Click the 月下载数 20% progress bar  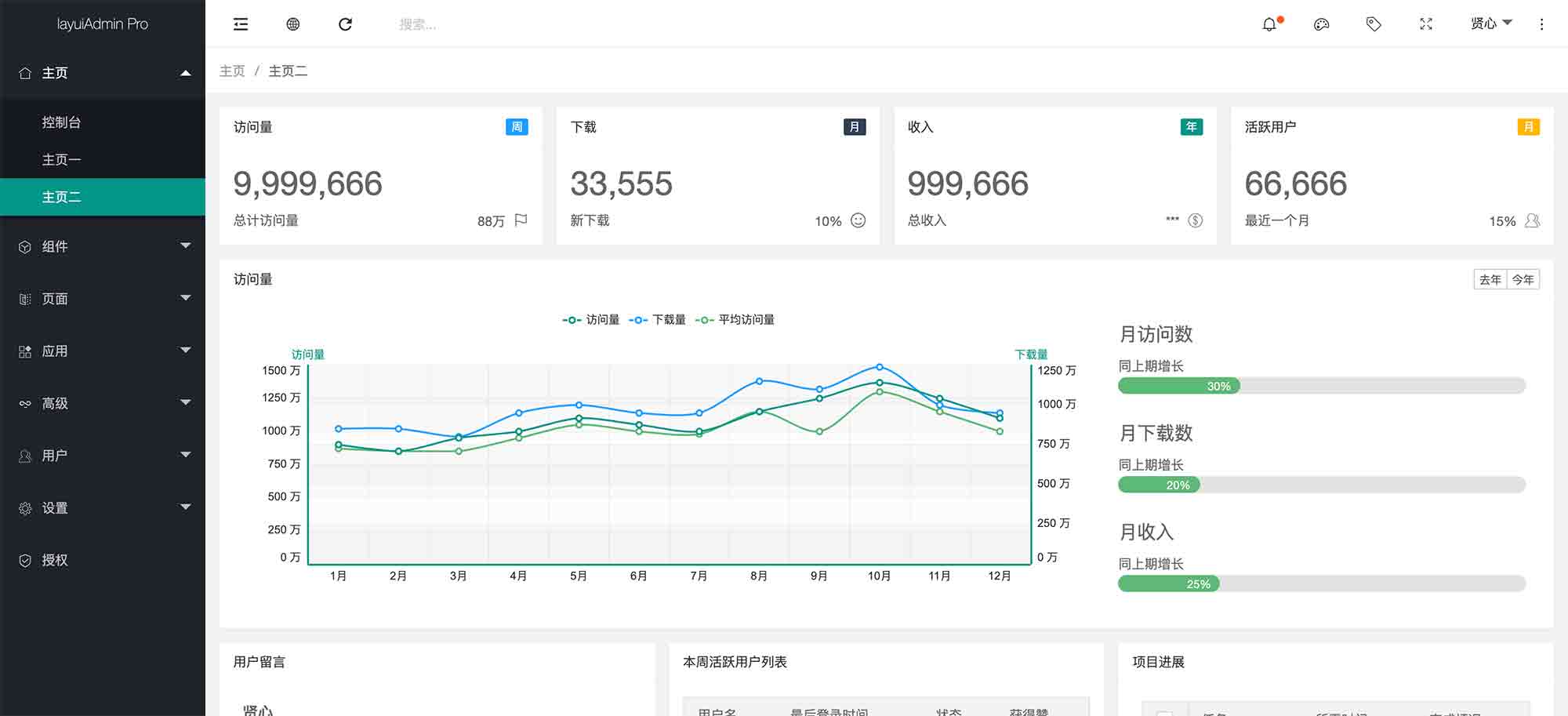[1322, 485]
